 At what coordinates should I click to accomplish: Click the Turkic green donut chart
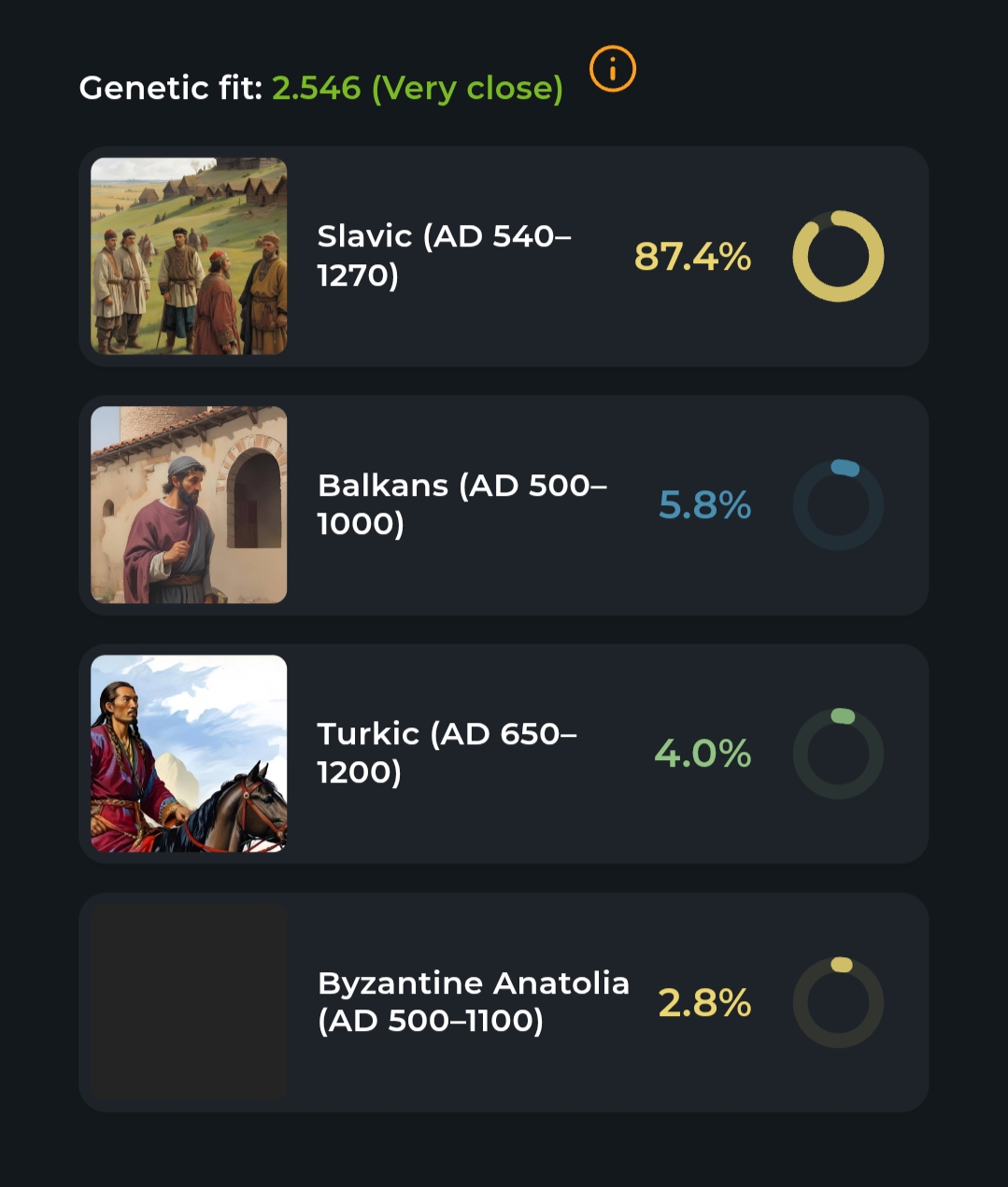(838, 754)
